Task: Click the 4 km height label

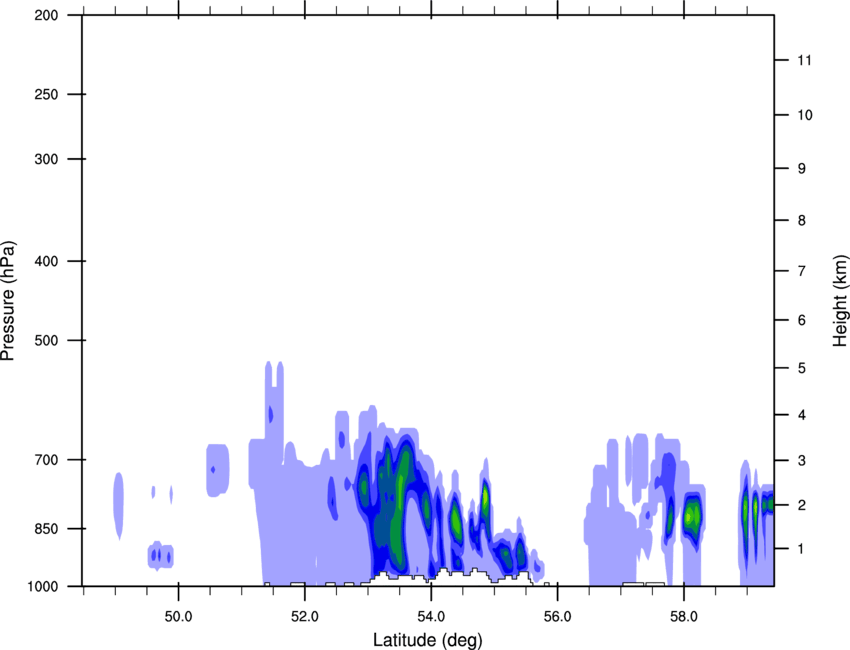Action: pos(802,415)
